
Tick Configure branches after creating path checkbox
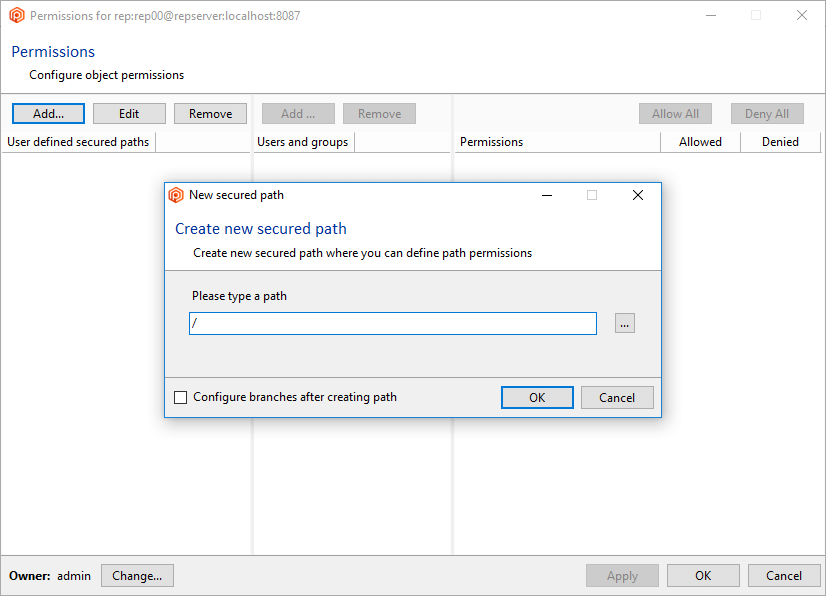(181, 397)
